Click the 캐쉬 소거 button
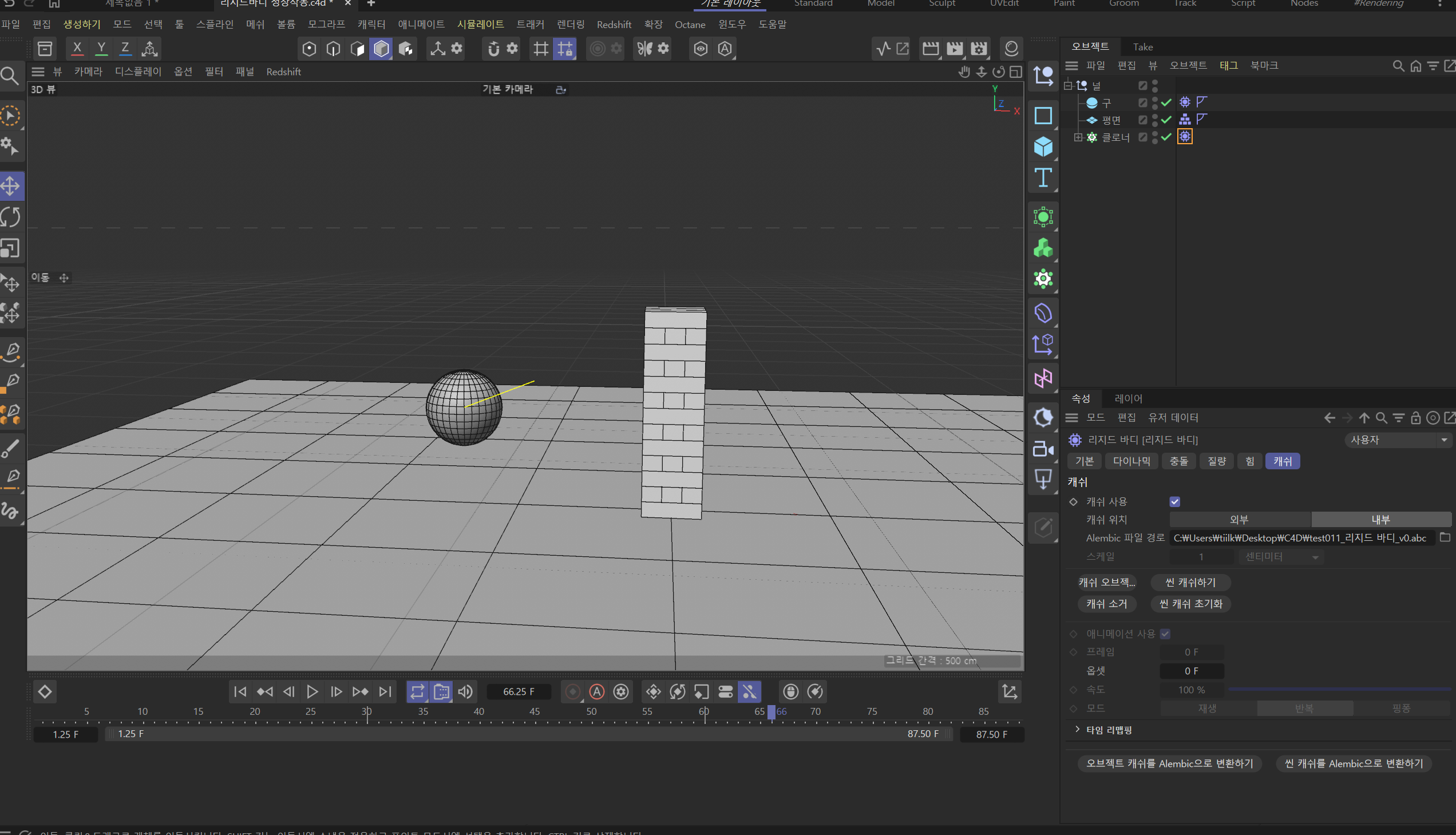Viewport: 1456px width, 835px height. (1106, 603)
